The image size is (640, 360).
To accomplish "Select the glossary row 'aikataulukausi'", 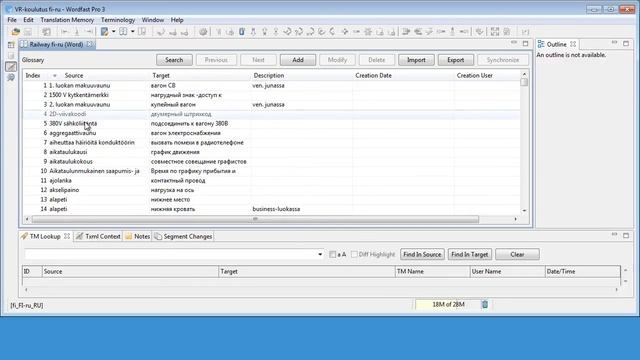I will 271,152.
